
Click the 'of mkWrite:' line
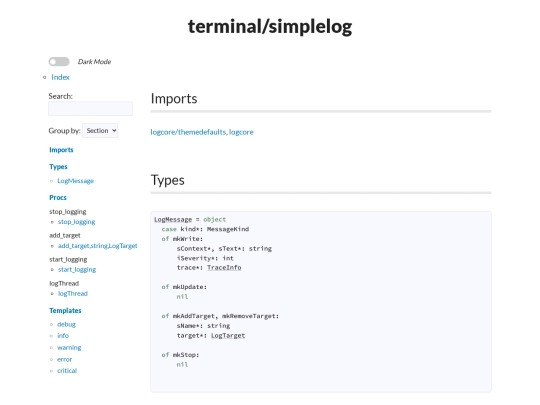tap(182, 239)
